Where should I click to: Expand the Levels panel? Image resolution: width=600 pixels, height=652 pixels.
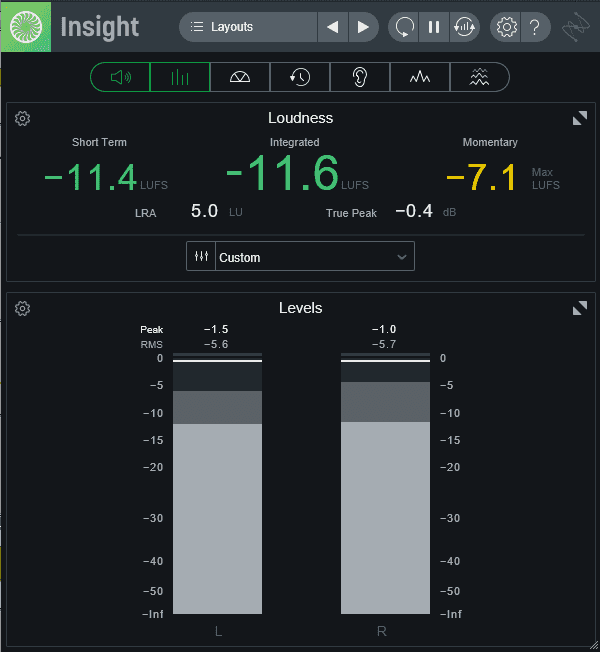(580, 308)
